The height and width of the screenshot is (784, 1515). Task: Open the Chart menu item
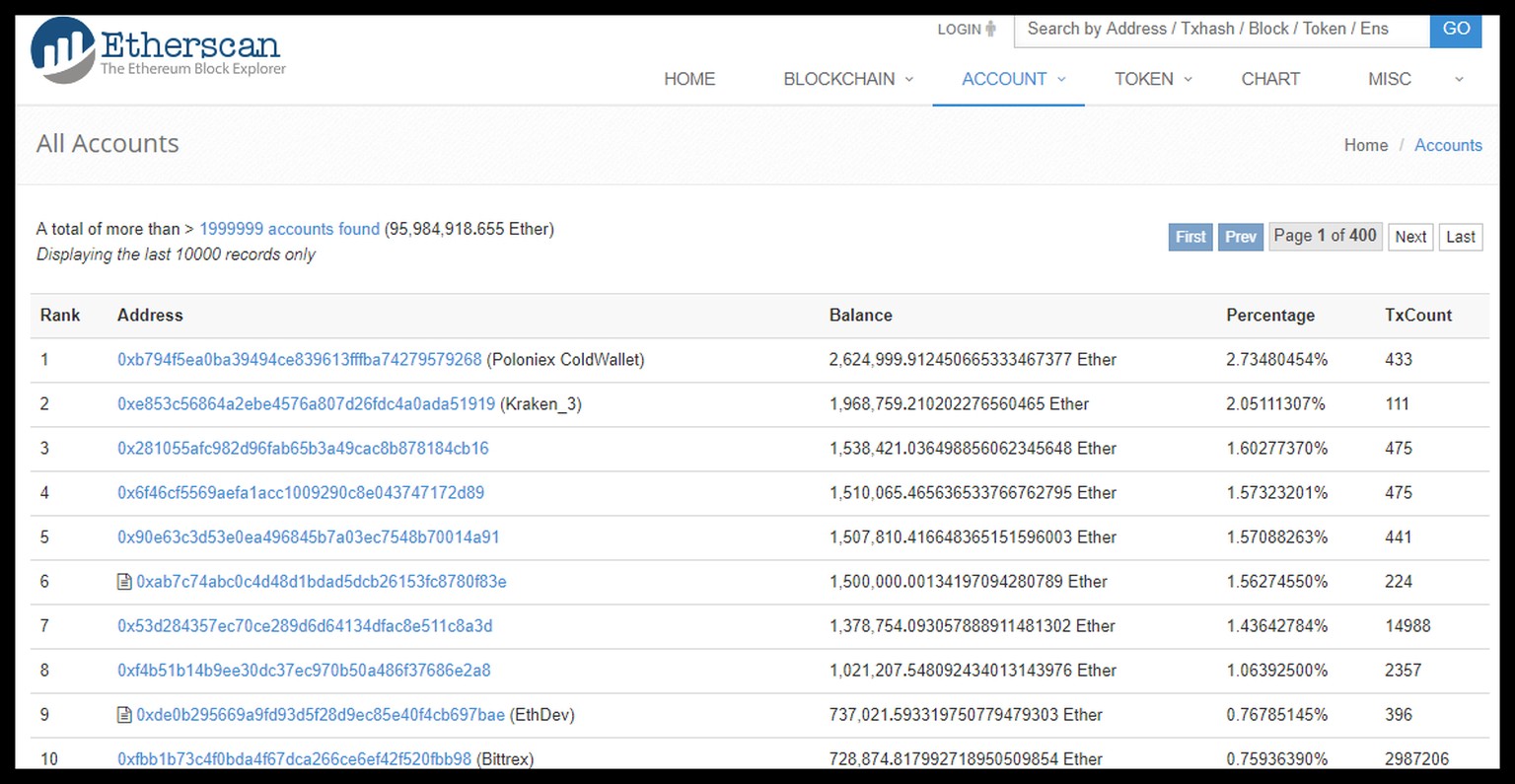1270,79
